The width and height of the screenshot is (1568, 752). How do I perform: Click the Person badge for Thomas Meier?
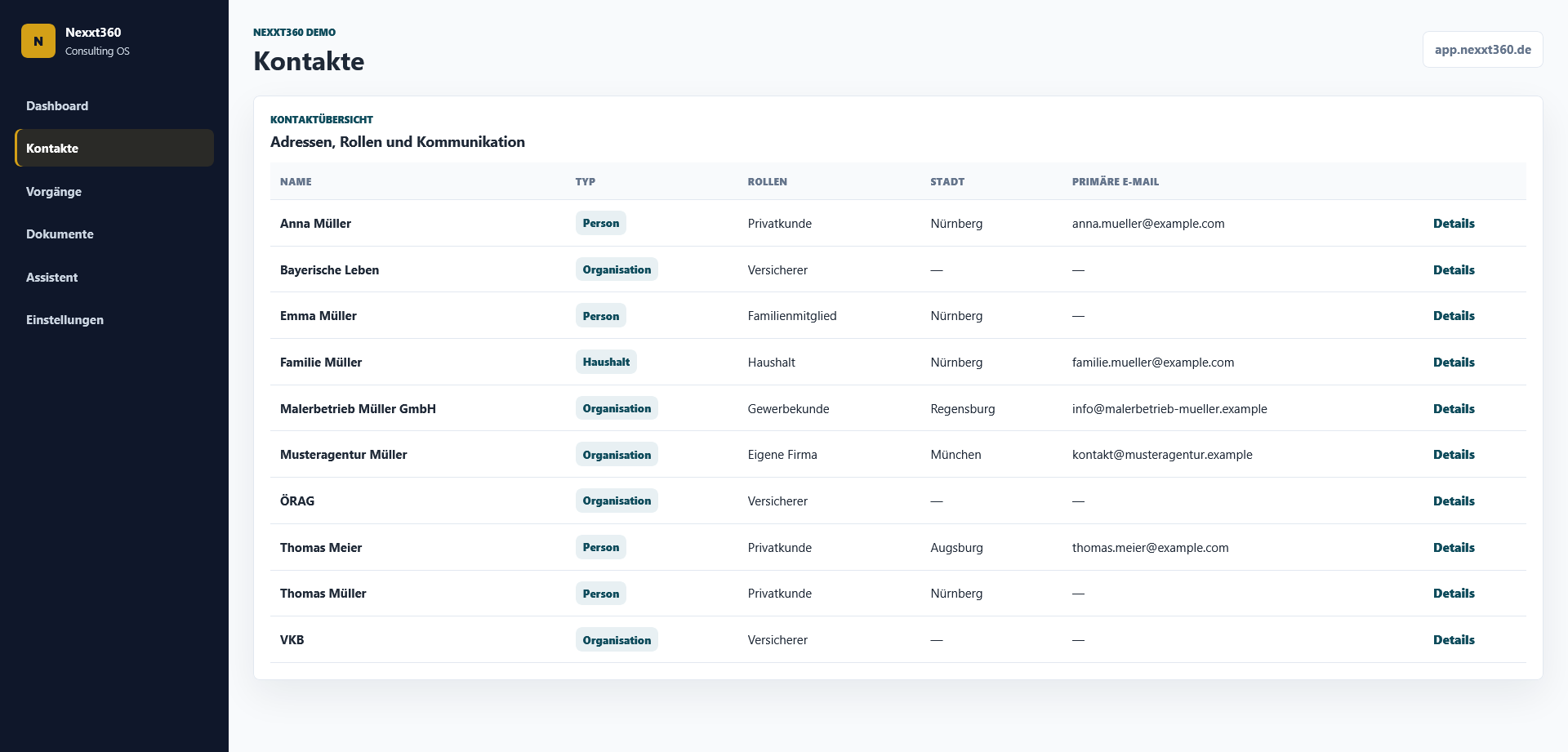point(601,547)
